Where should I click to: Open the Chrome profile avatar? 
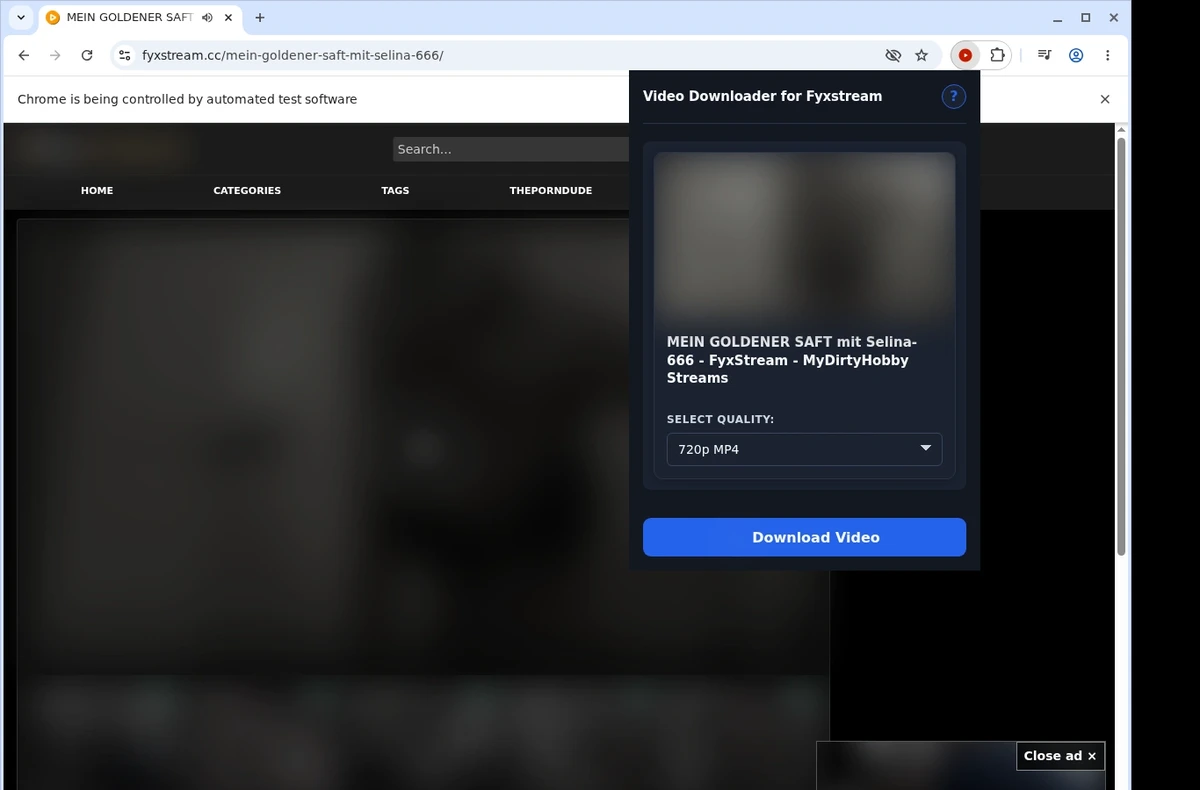point(1076,55)
